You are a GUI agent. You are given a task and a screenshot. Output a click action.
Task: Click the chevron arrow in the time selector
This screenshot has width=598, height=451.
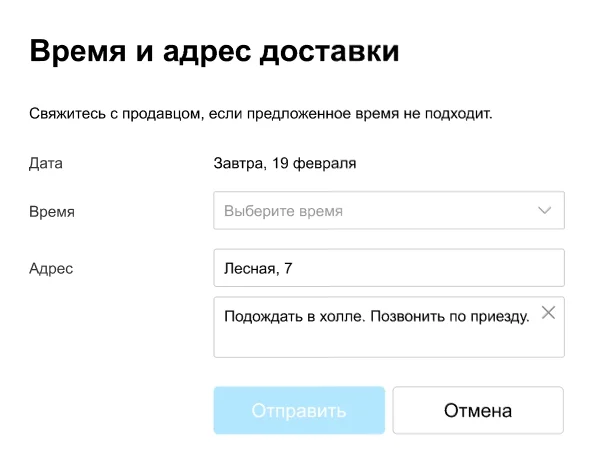tap(544, 210)
